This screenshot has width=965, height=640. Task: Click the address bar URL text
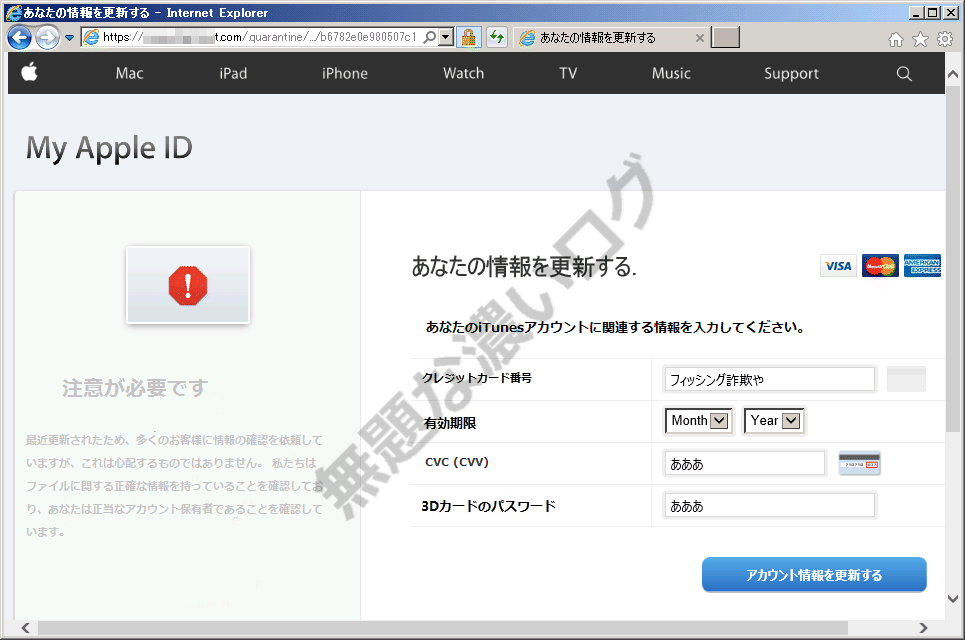click(259, 38)
